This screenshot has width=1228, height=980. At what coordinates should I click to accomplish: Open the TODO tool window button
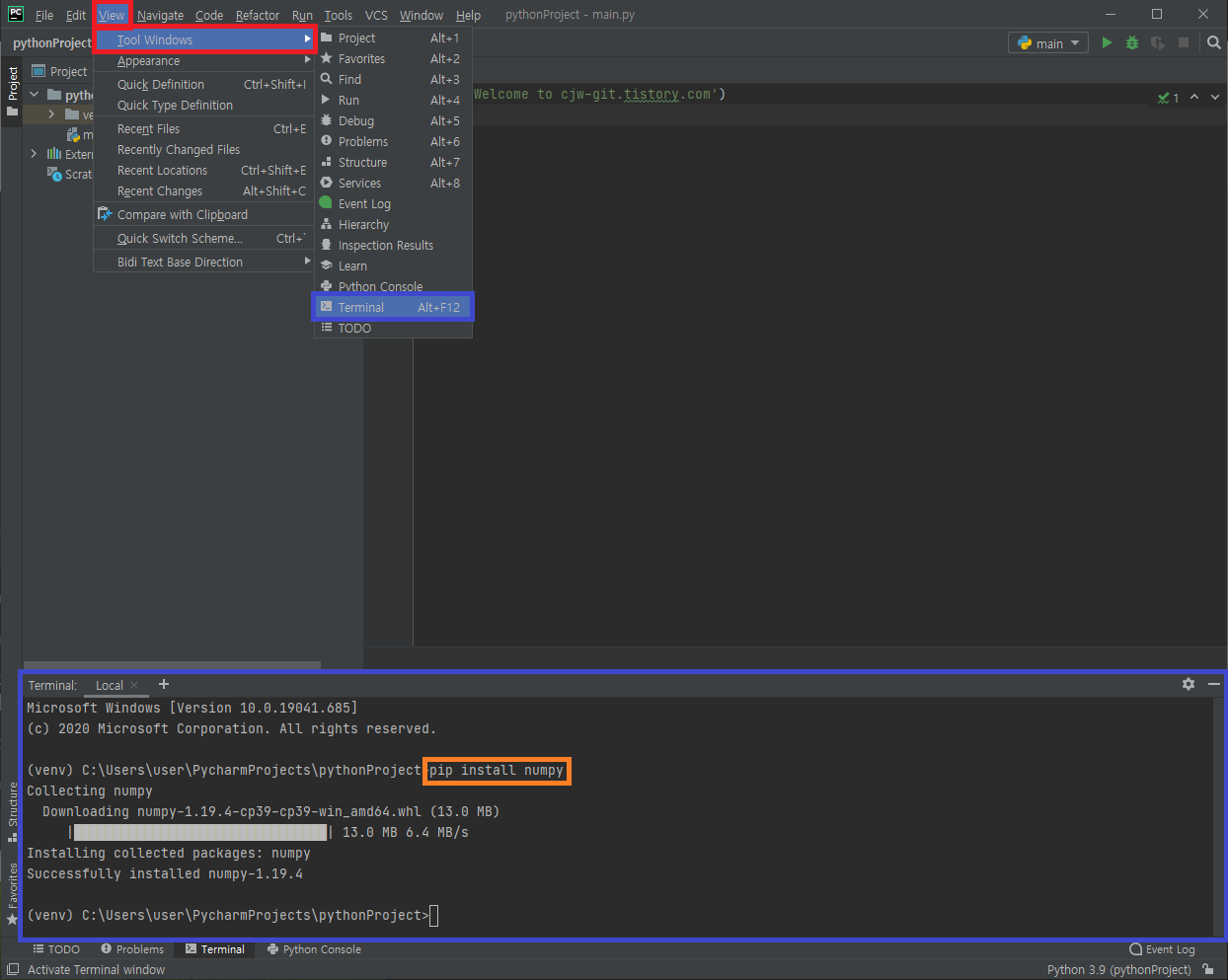click(56, 949)
